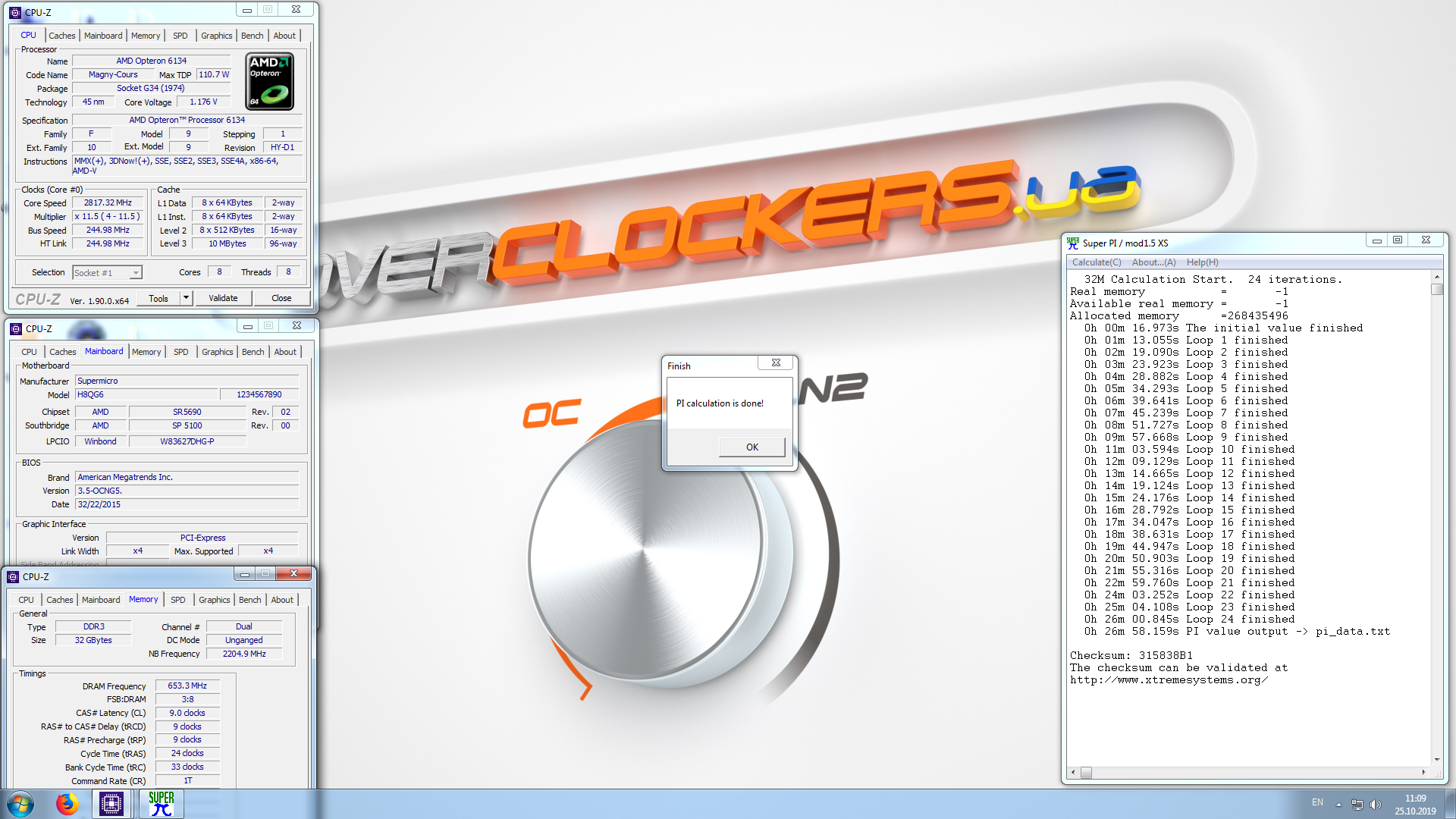Viewport: 1456px width, 819px height.
Task: Click the Validate button
Action: click(223, 298)
